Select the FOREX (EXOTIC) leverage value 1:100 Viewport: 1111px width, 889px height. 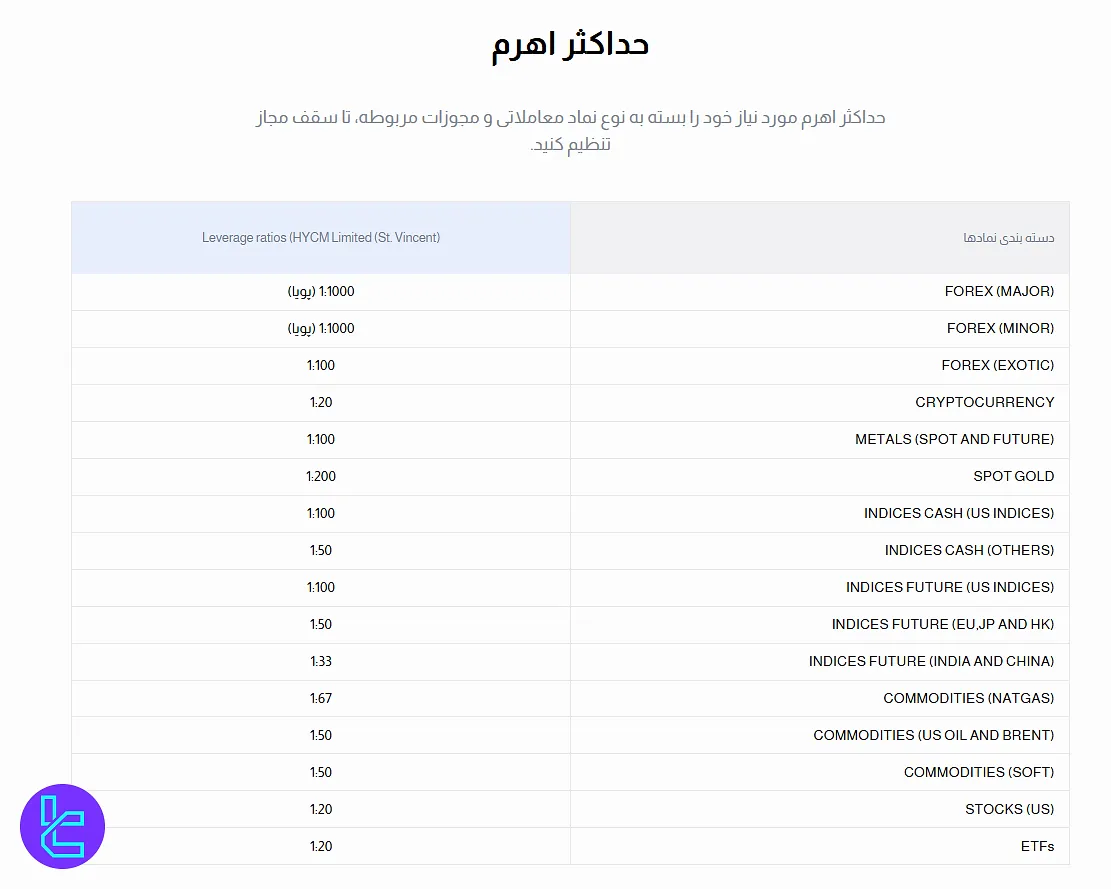321,365
